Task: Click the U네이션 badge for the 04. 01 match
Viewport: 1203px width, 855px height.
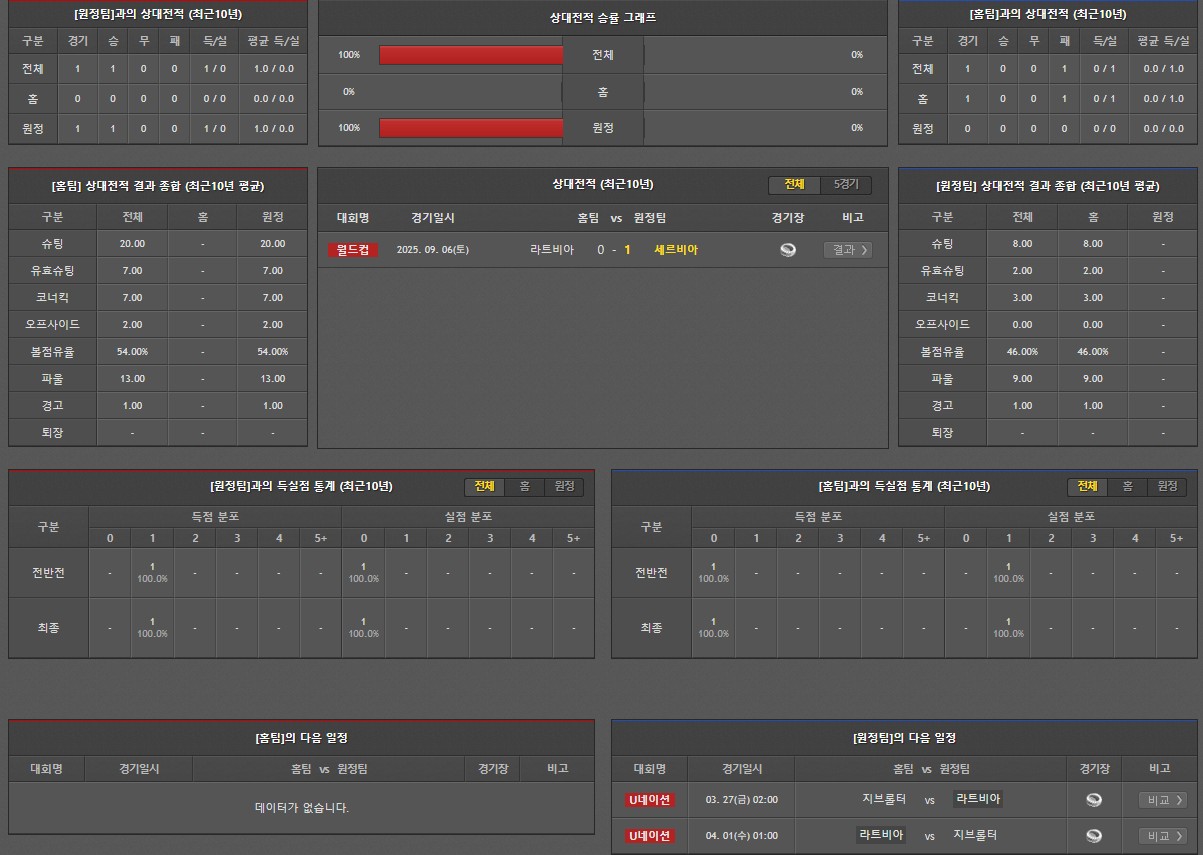Action: click(x=650, y=836)
